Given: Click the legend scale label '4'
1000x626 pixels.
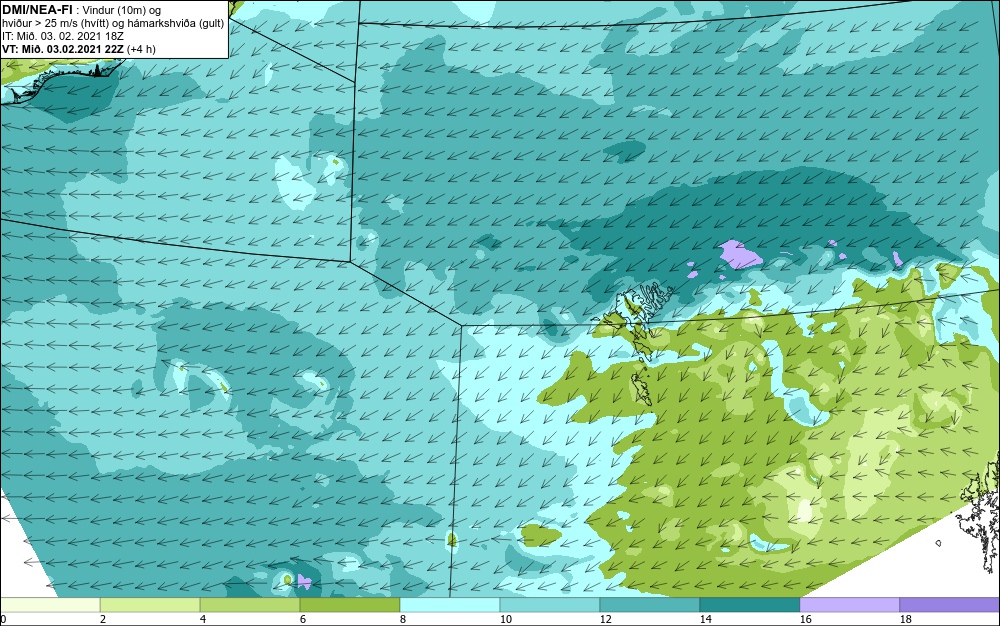Looking at the screenshot, I should [202, 619].
